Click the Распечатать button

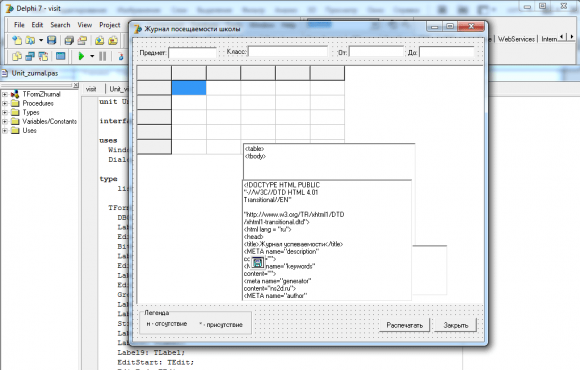coord(404,325)
